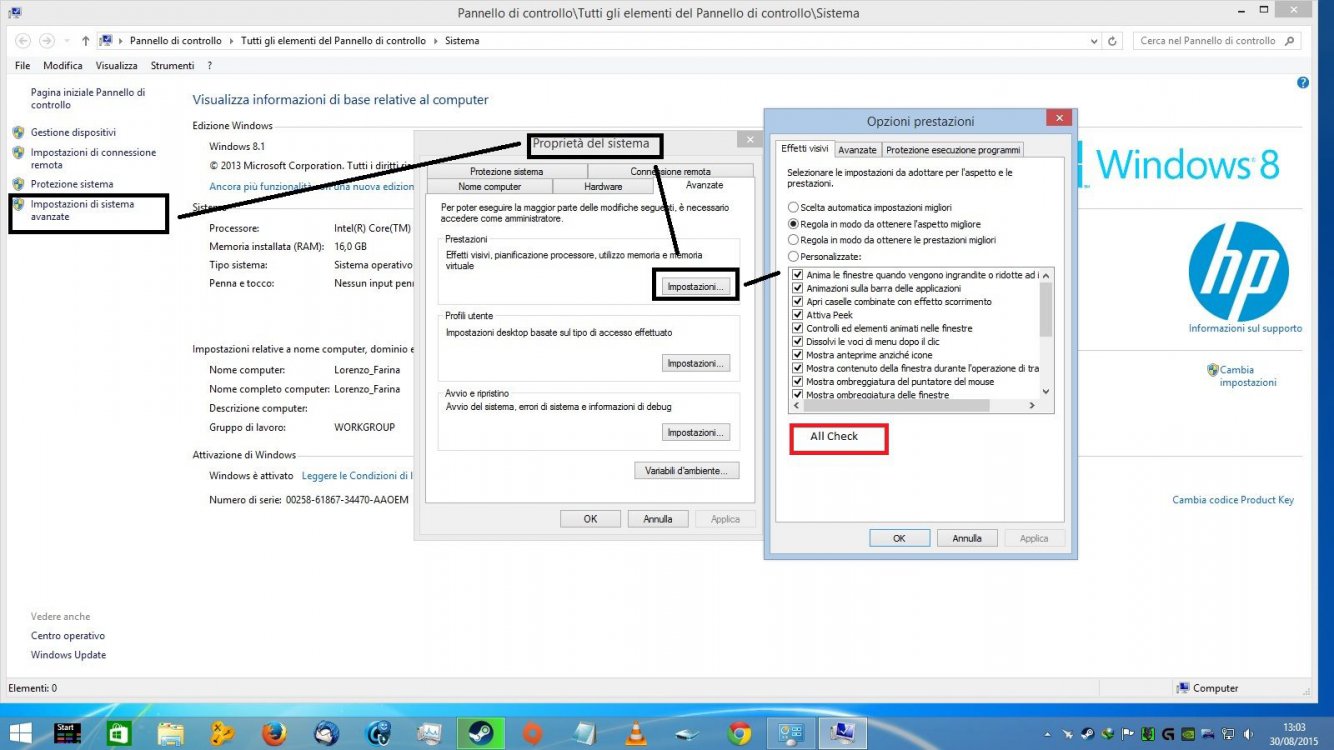Click Variabili d'ambiente button
The image size is (1334, 750).
coord(687,470)
